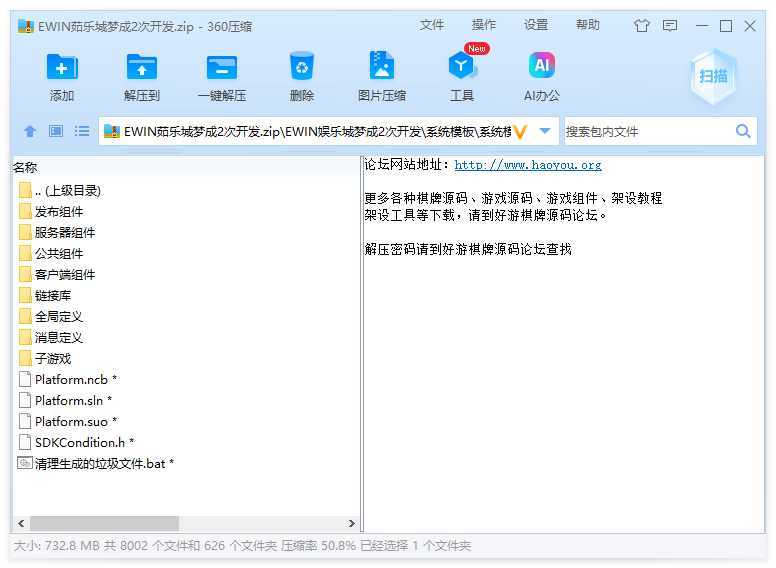This screenshot has height=568, width=776.
Task: Select the Platform.suo file
Action: coord(68,422)
